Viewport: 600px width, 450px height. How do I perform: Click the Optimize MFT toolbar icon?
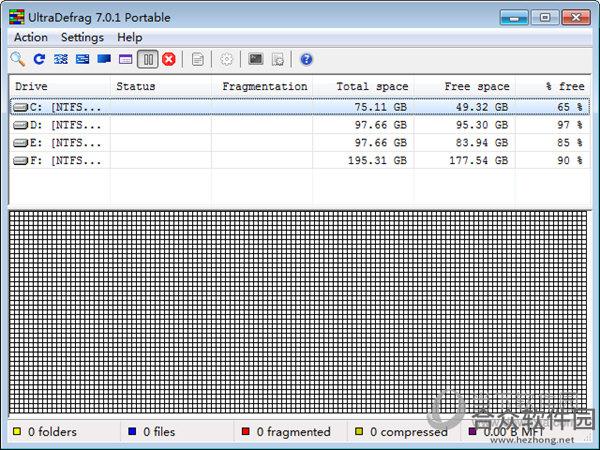coord(126,59)
